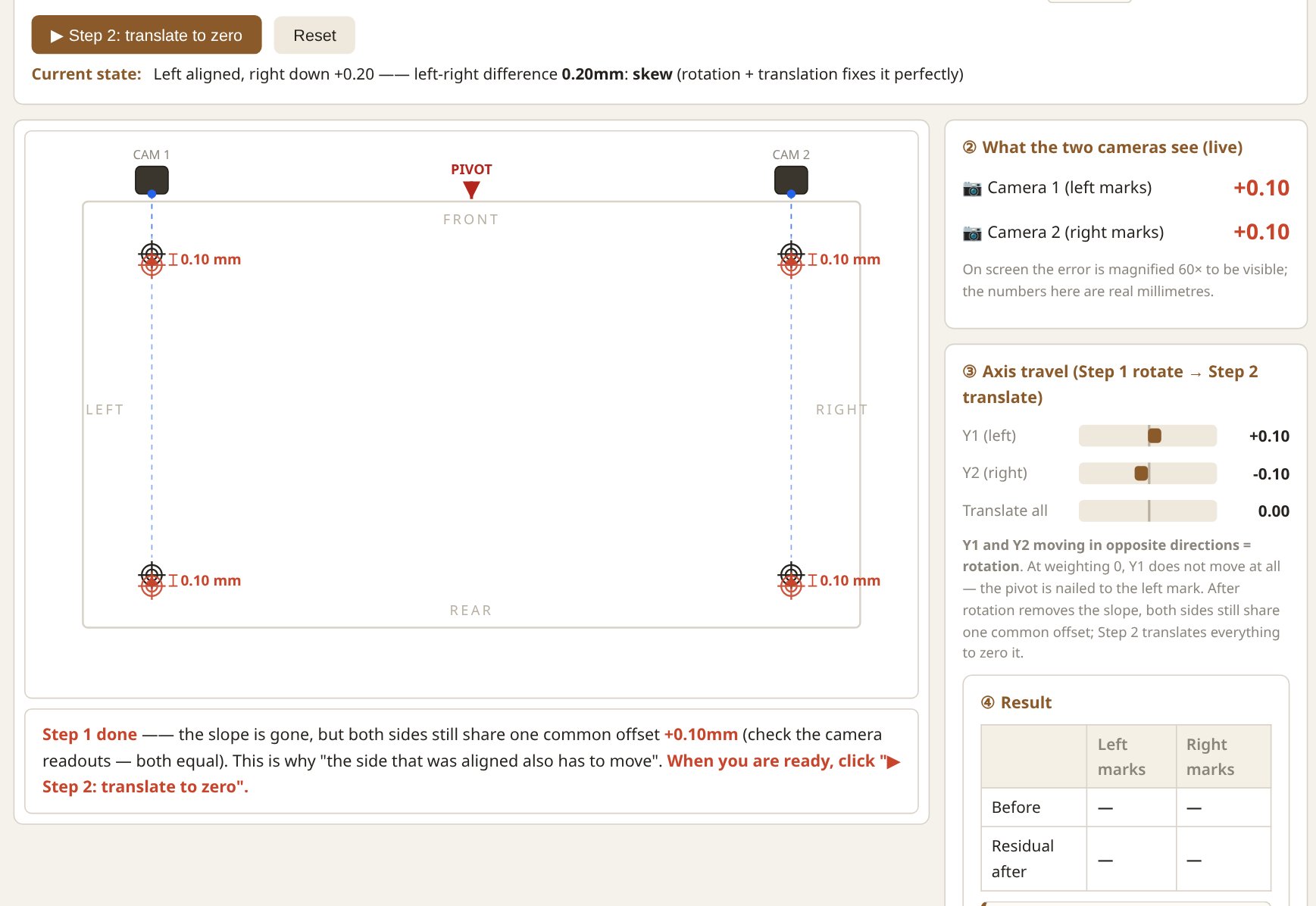The width and height of the screenshot is (1316, 906).
Task: Click the Step 2: translate to zero button
Action: coord(146,35)
